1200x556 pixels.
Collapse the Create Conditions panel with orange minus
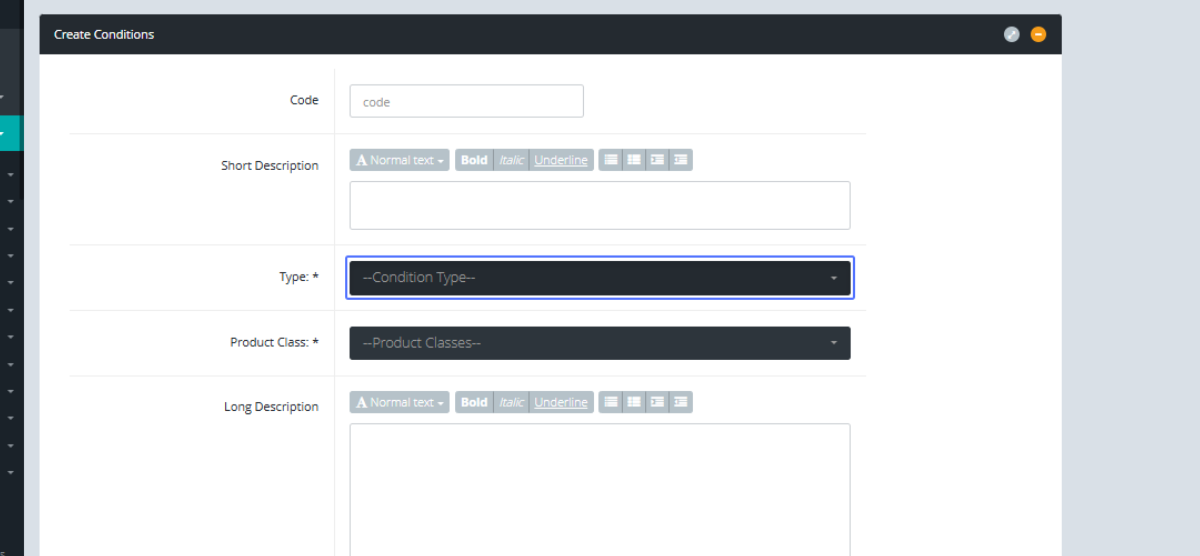tap(1038, 34)
